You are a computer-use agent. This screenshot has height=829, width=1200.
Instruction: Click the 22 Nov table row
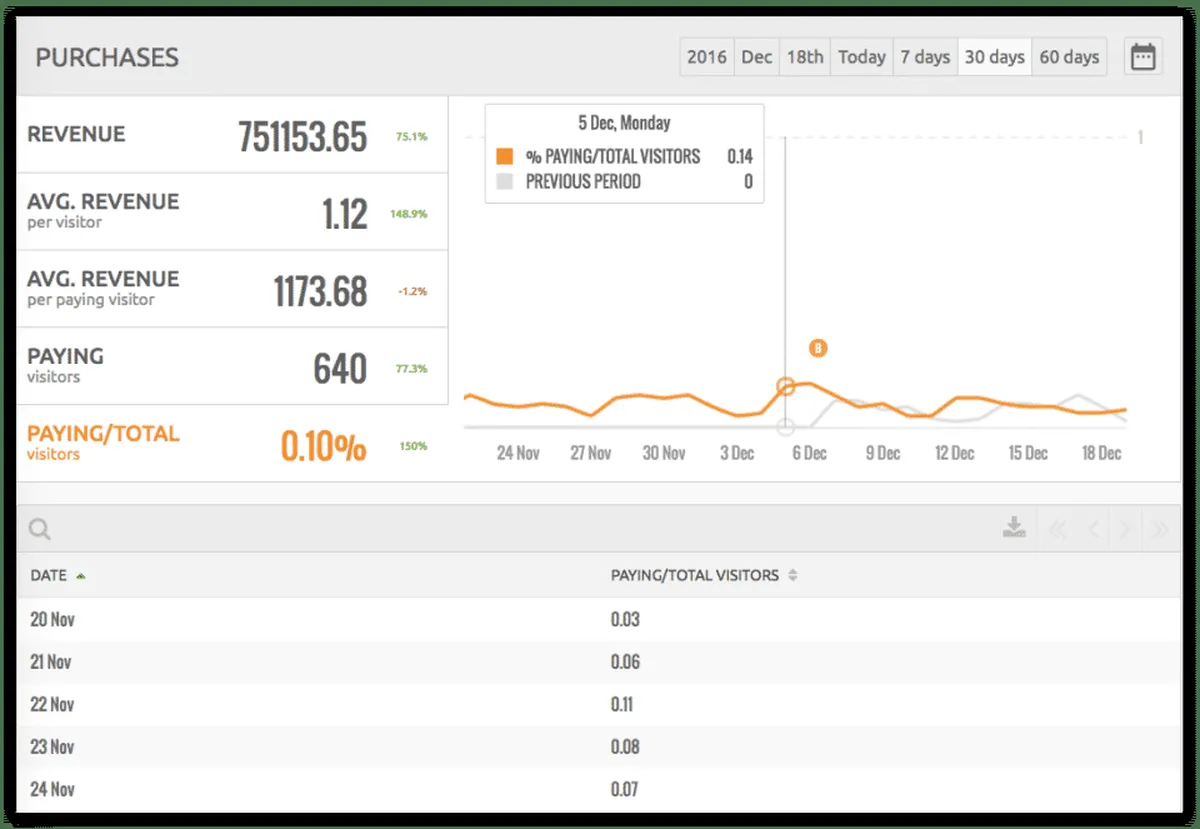pyautogui.click(x=600, y=704)
